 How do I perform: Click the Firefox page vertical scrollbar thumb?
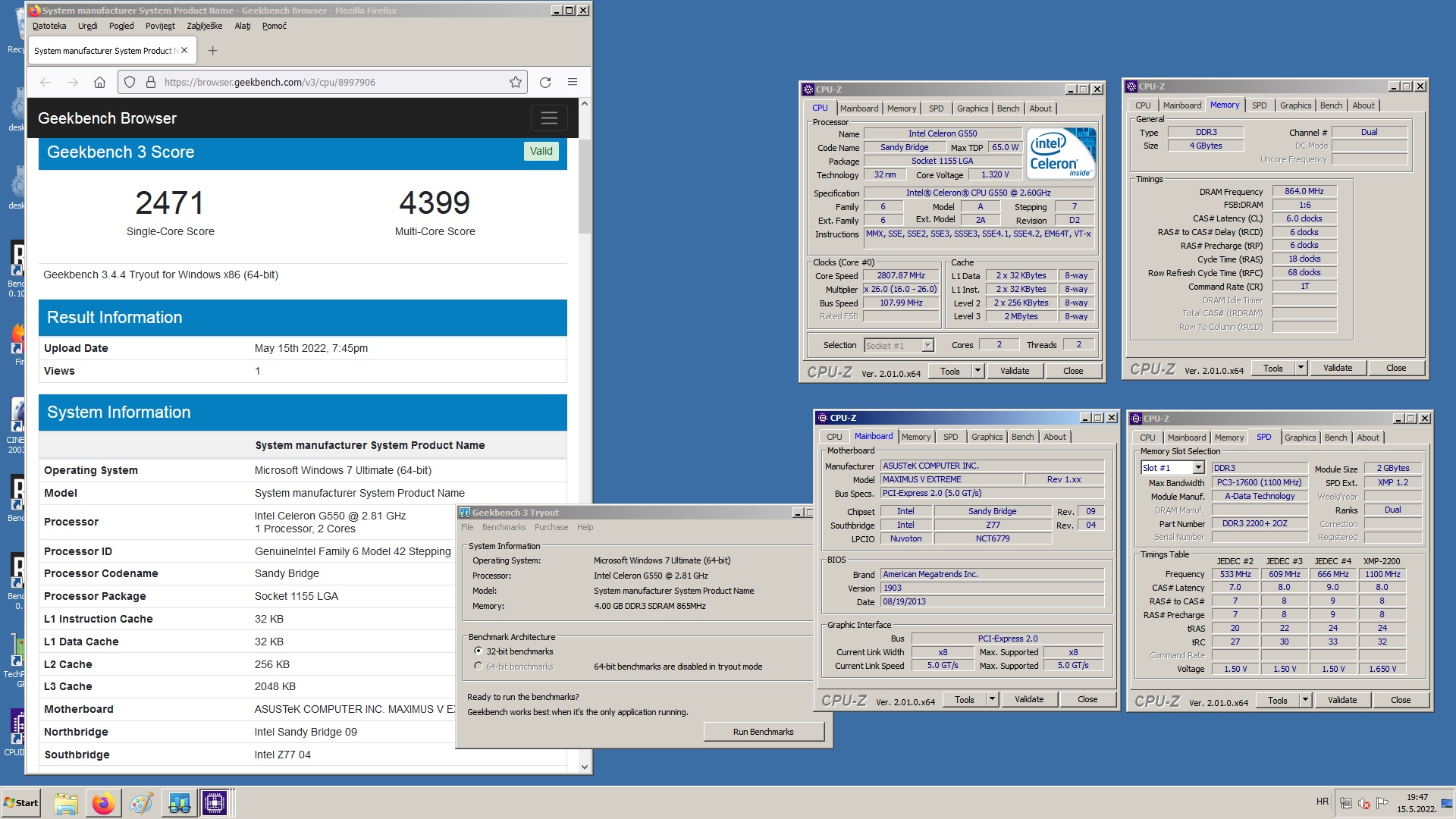click(x=584, y=186)
